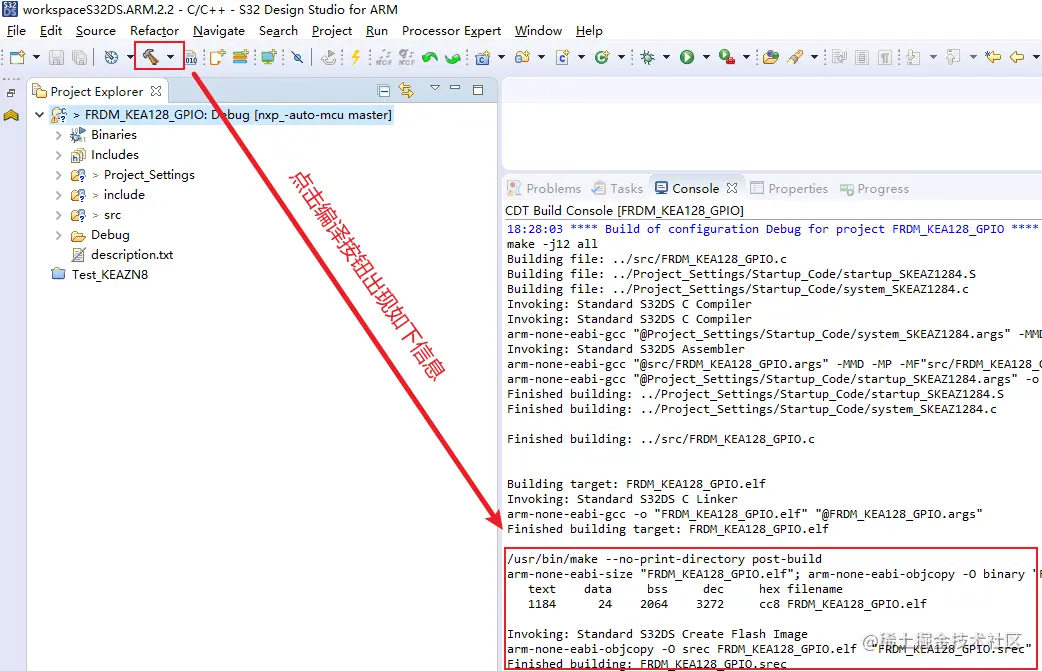Open the dropdown arrow next to the Build hammer
This screenshot has width=1042, height=671.
(171, 57)
